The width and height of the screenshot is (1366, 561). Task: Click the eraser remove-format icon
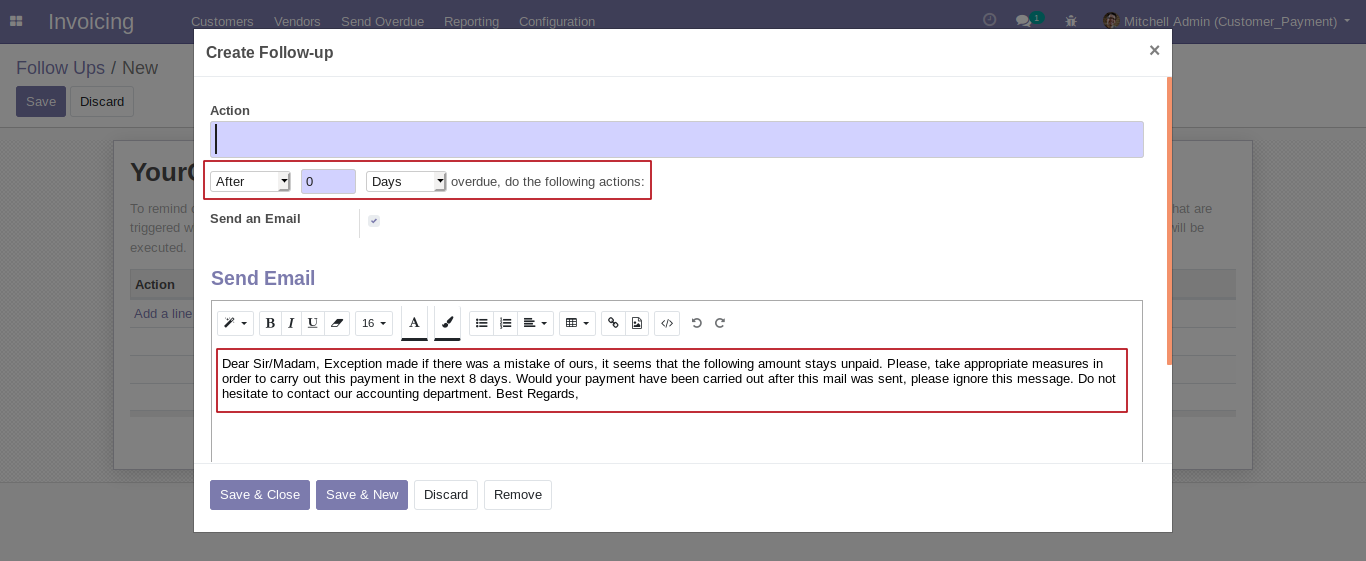[x=337, y=323]
